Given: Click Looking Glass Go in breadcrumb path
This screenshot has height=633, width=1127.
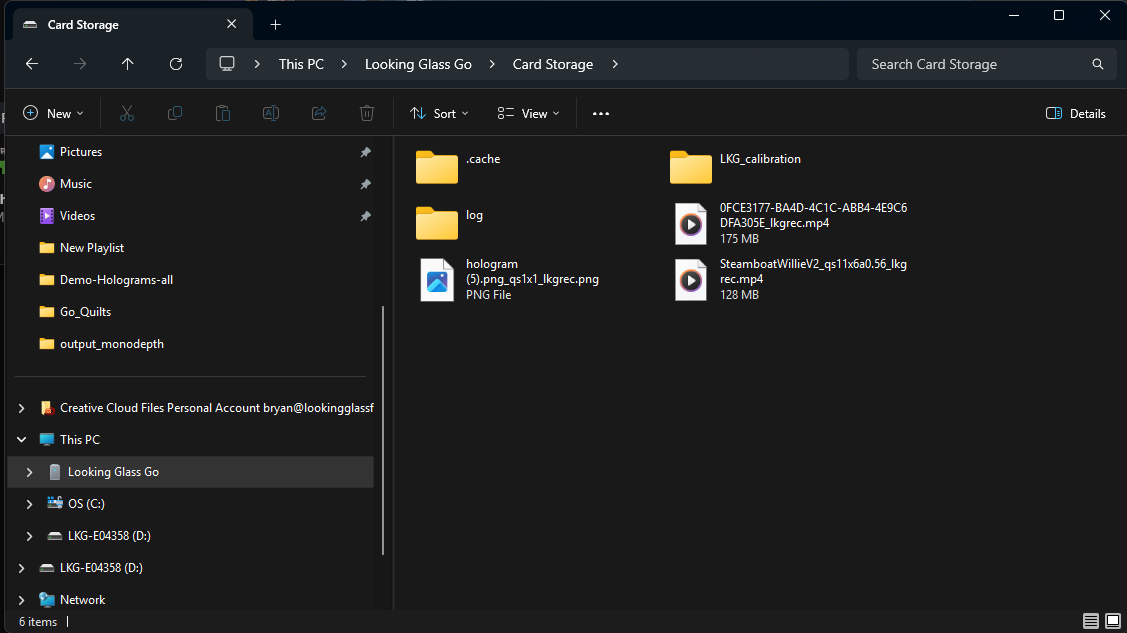Looking at the screenshot, I should (x=418, y=64).
